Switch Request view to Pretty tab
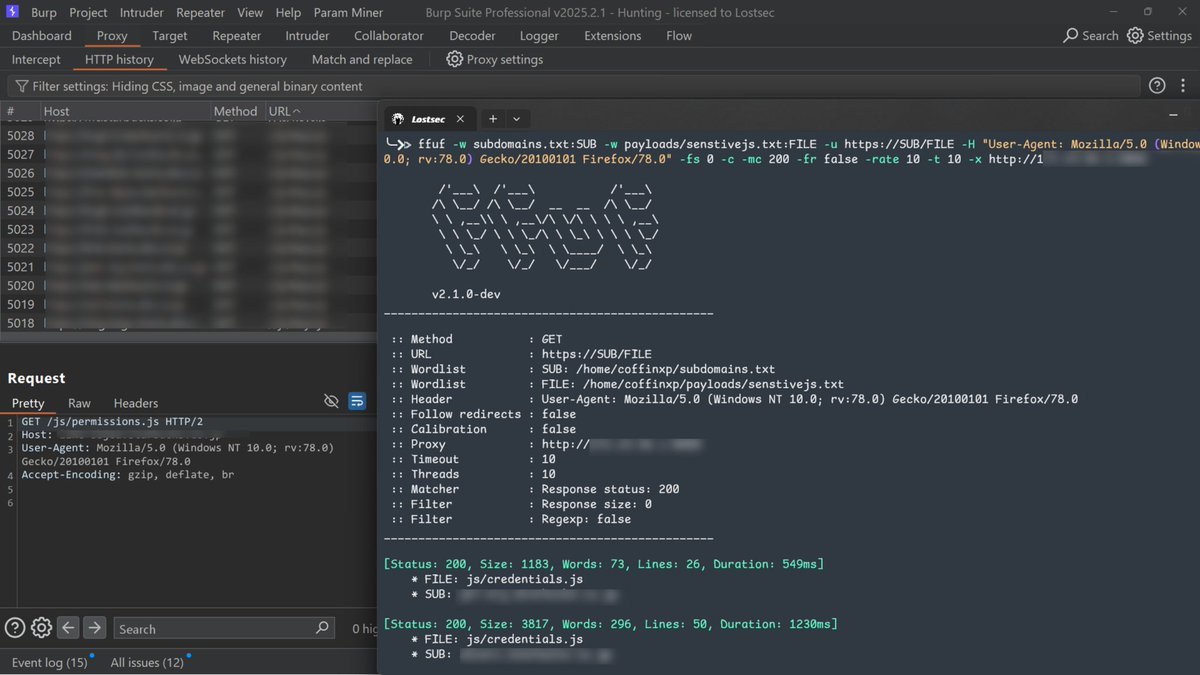This screenshot has width=1200, height=675. pyautogui.click(x=28, y=403)
